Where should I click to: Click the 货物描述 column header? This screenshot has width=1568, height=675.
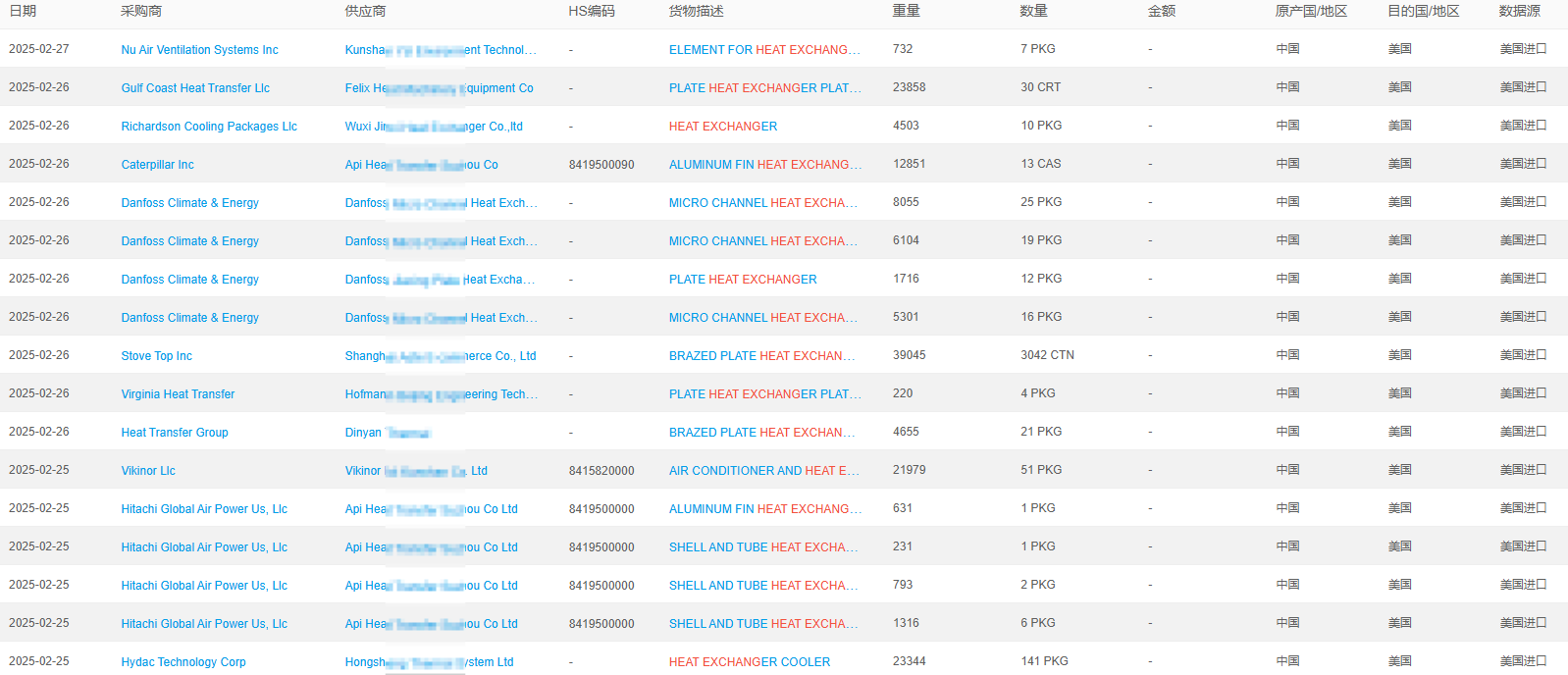coord(697,11)
